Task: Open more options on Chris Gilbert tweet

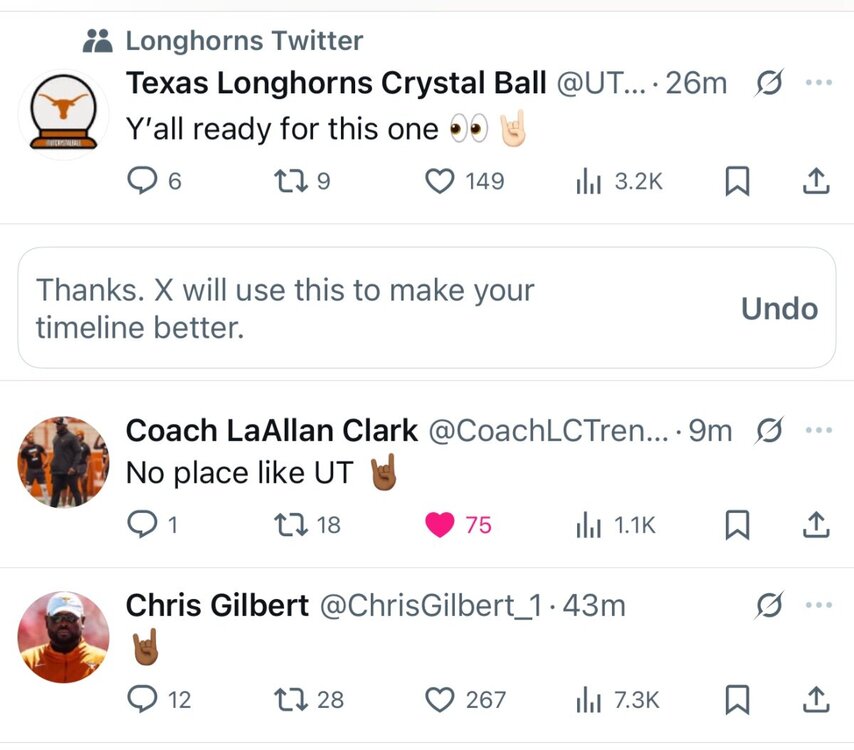Action: click(x=818, y=605)
